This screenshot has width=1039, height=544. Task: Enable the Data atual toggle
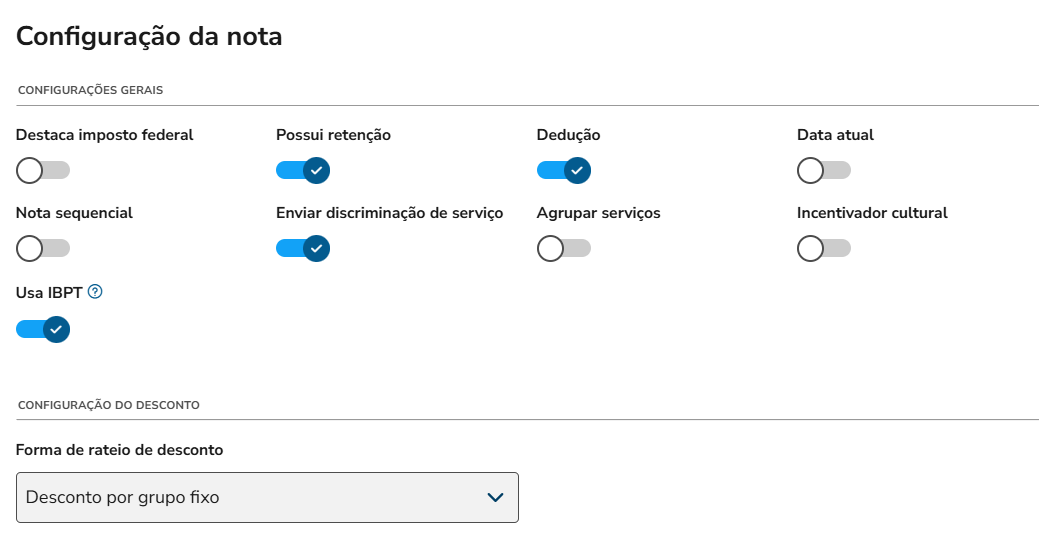tap(824, 171)
